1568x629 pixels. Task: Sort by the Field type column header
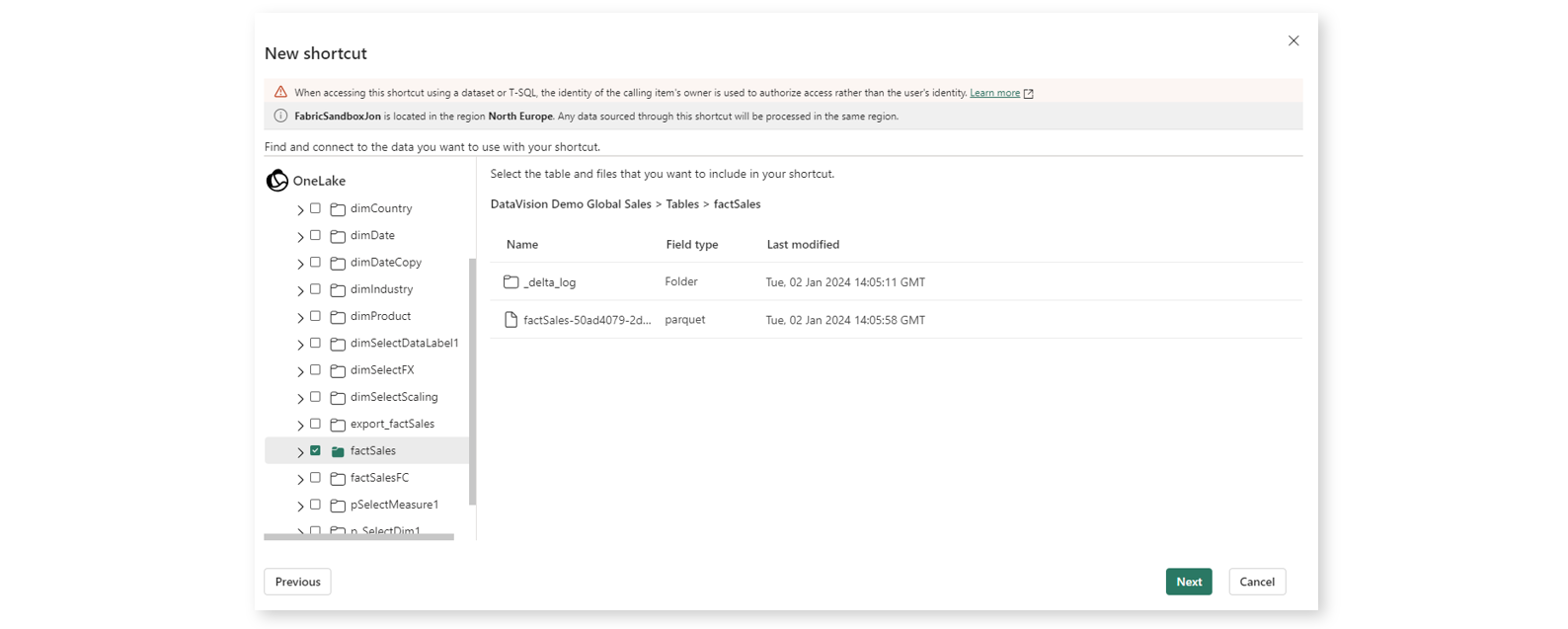click(x=692, y=244)
